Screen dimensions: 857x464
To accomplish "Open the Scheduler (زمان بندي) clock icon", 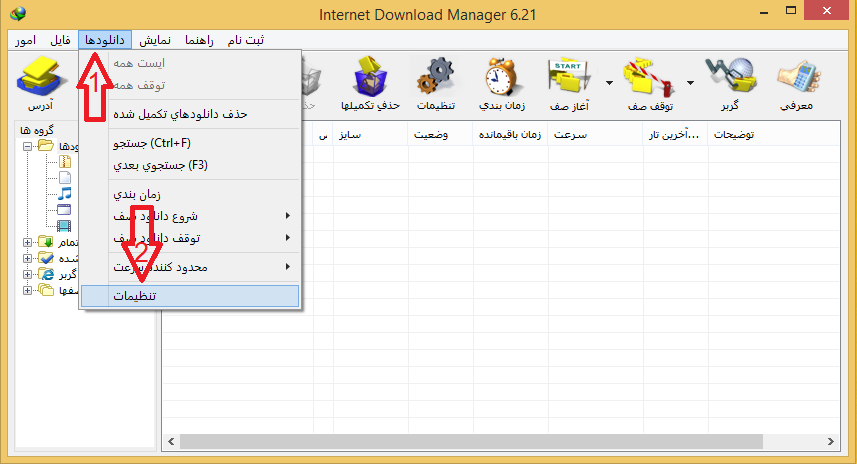I will point(501,77).
